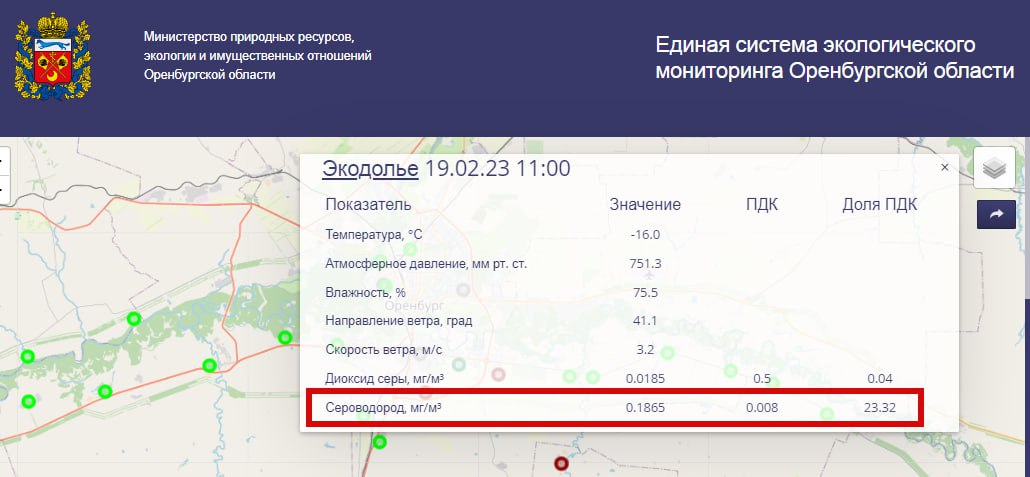Click the Orenburg coat of arms logo

[52, 56]
